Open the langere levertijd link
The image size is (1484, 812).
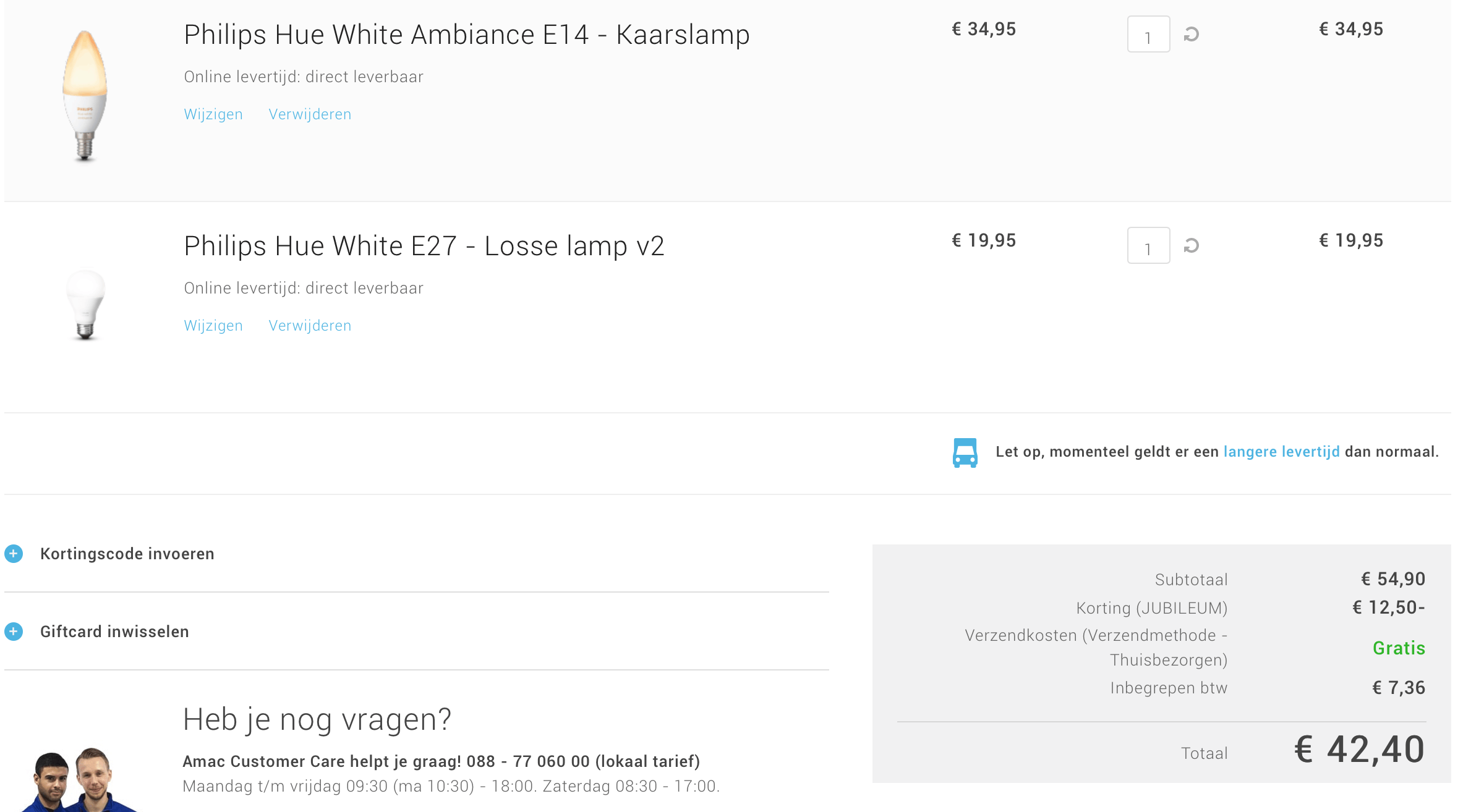1281,452
